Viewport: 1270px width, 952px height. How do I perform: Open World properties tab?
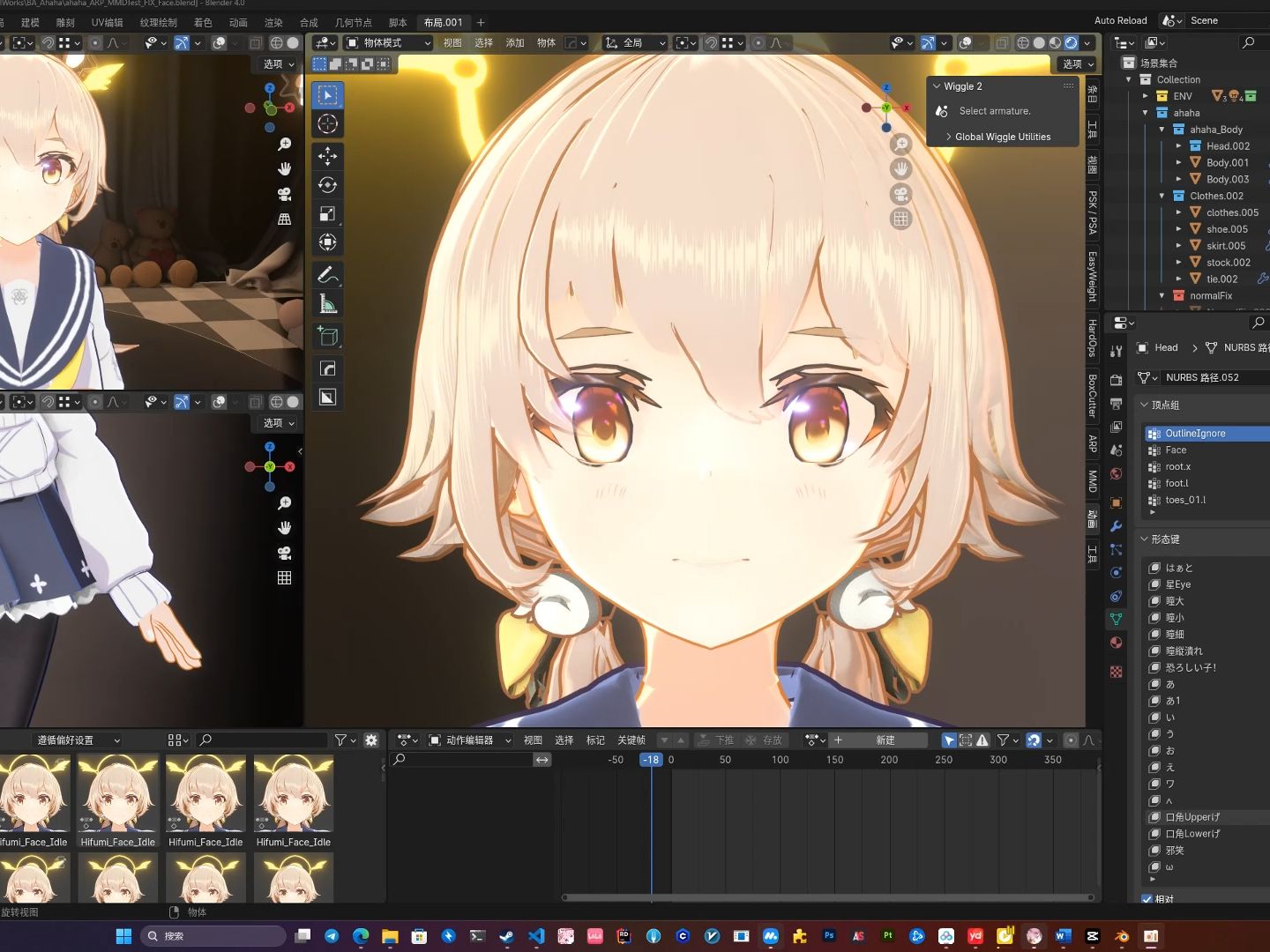point(1116,474)
